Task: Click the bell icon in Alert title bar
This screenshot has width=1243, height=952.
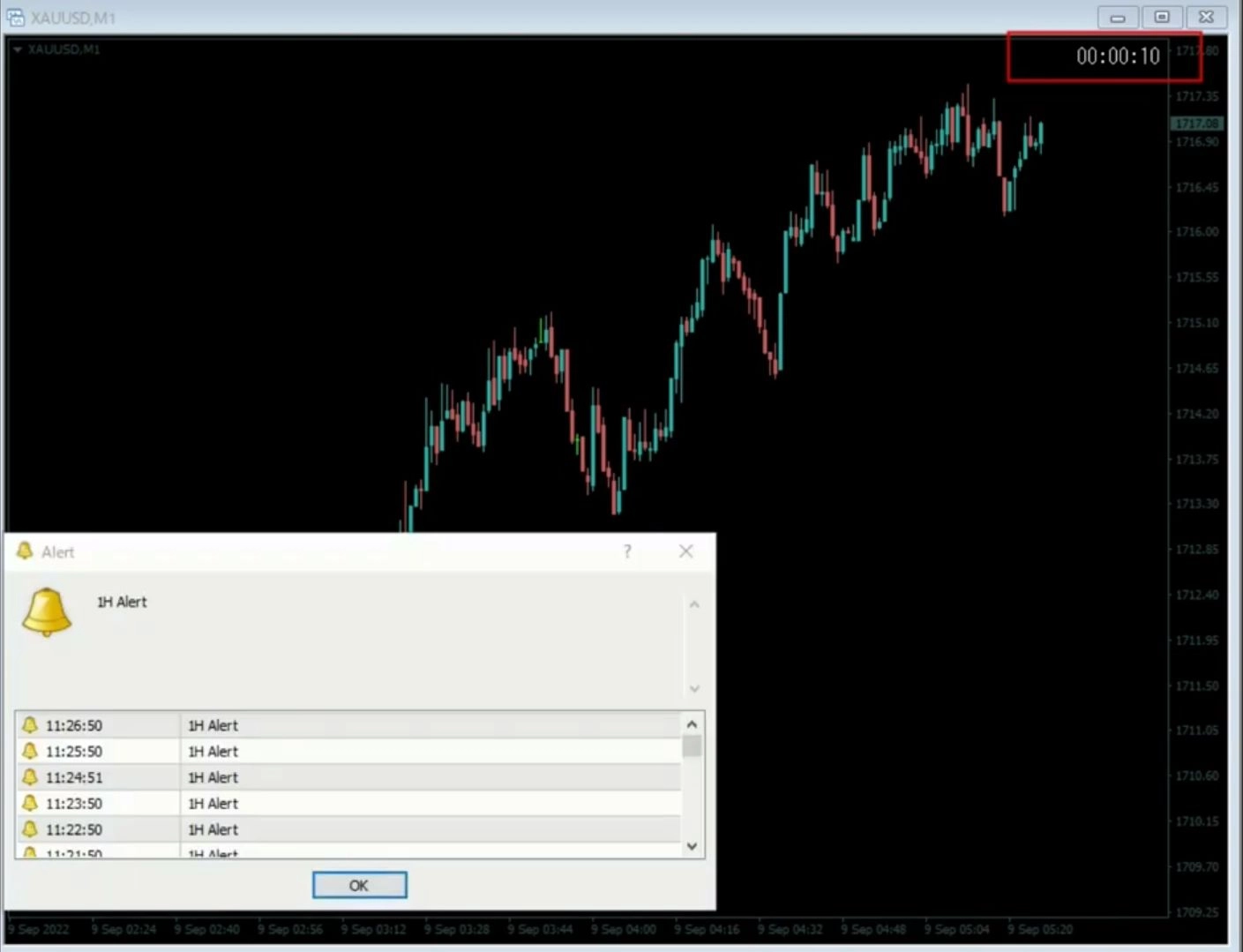Action: pyautogui.click(x=25, y=551)
